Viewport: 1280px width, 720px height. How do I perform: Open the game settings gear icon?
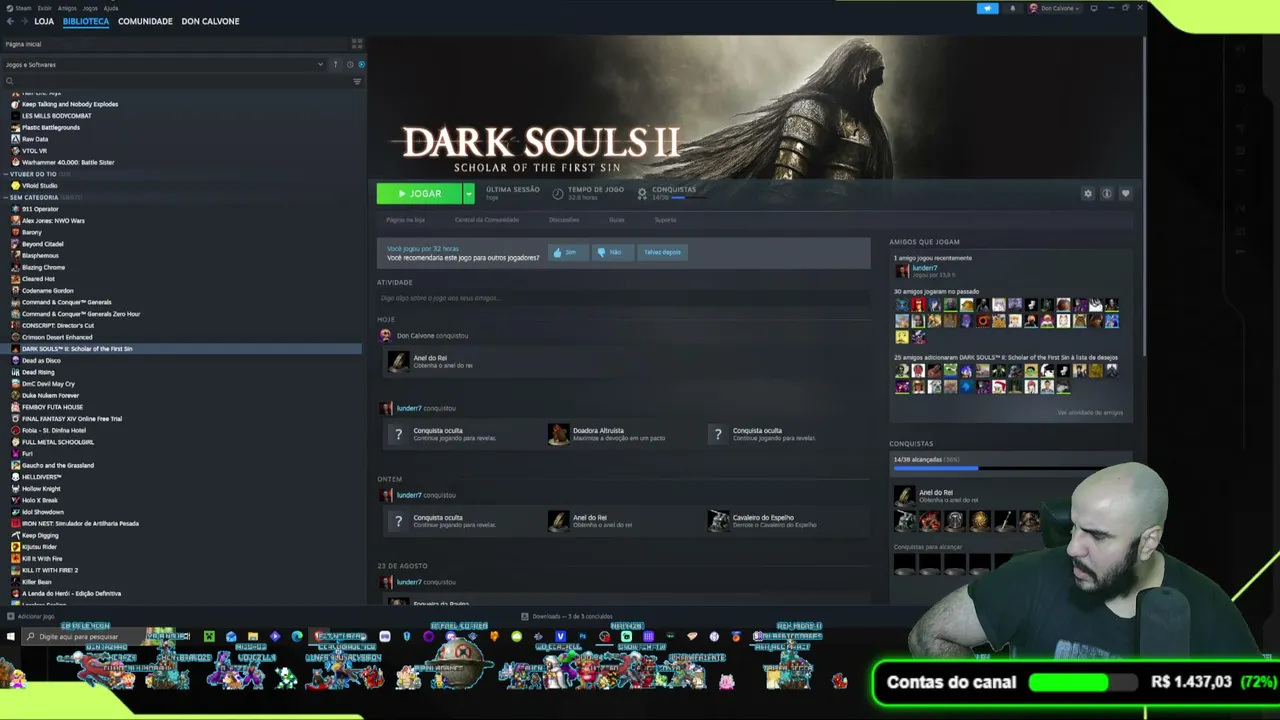1088,194
